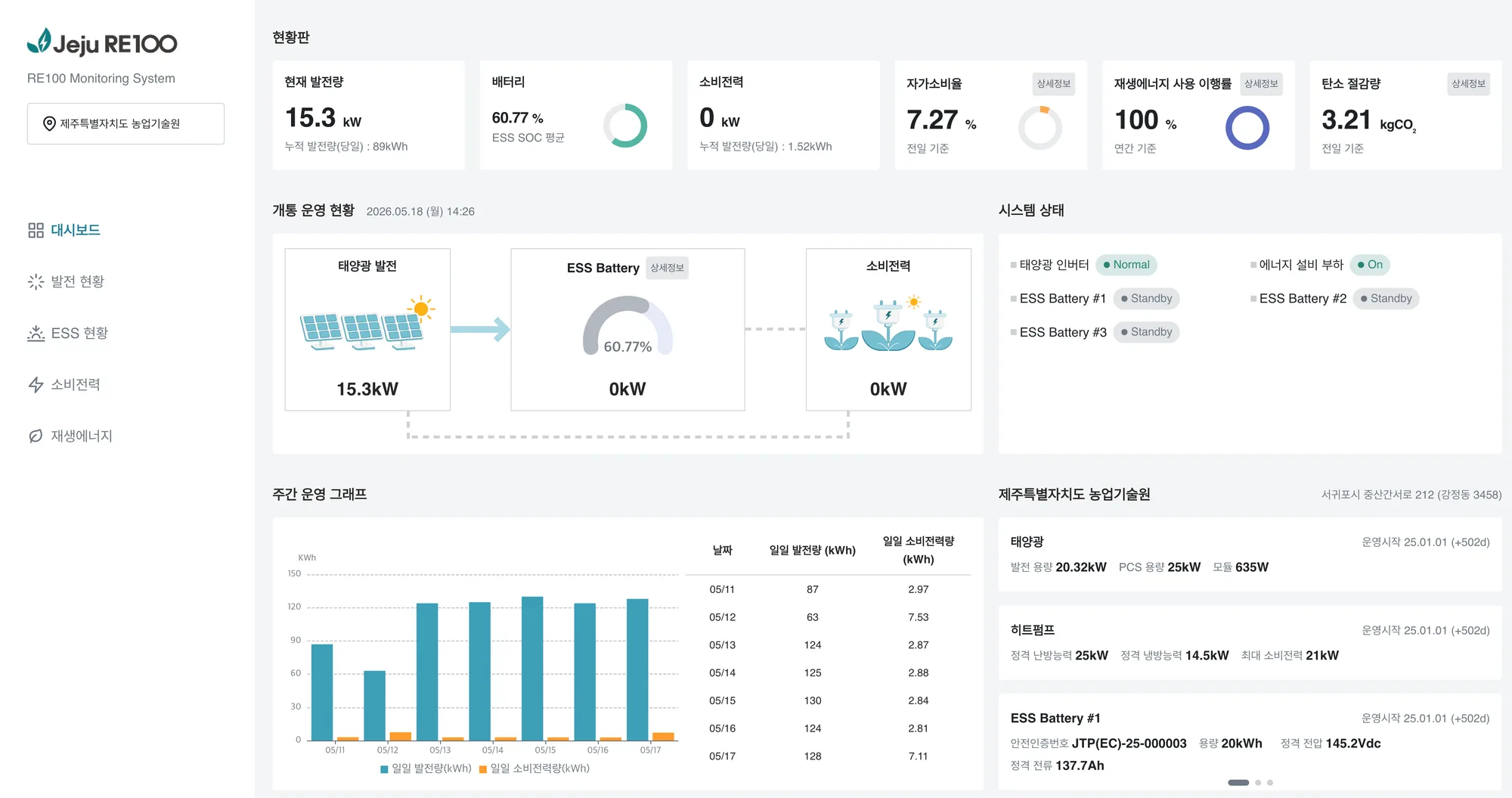
Task: Open the 제주특별자치도 농업기술원 site selector
Action: [125, 123]
